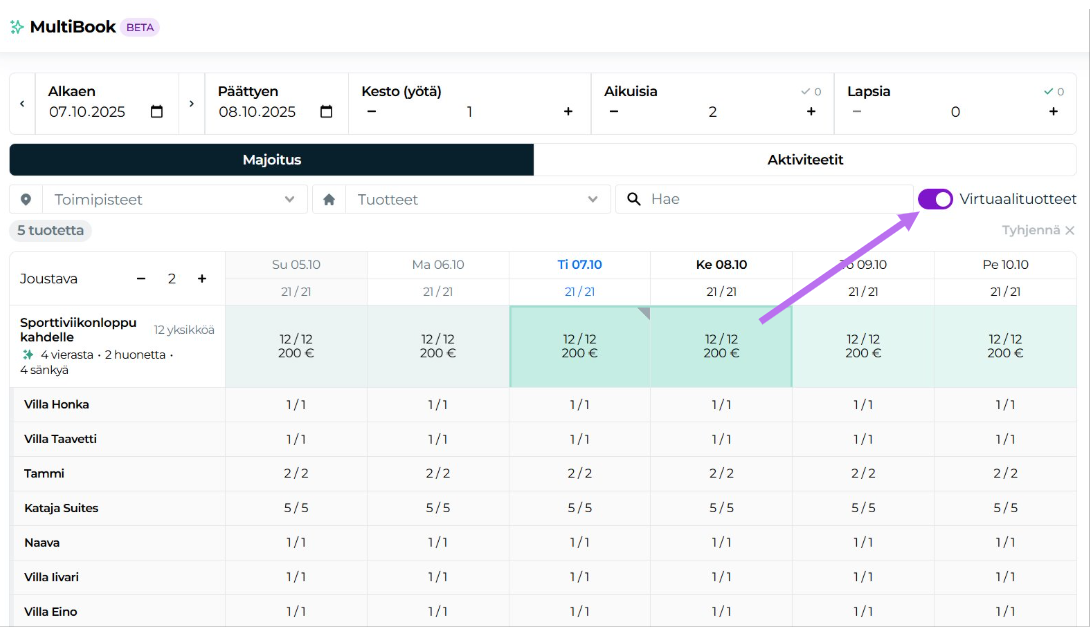The width and height of the screenshot is (1092, 634).
Task: Click the home icon beside Tuotteet
Action: point(329,199)
